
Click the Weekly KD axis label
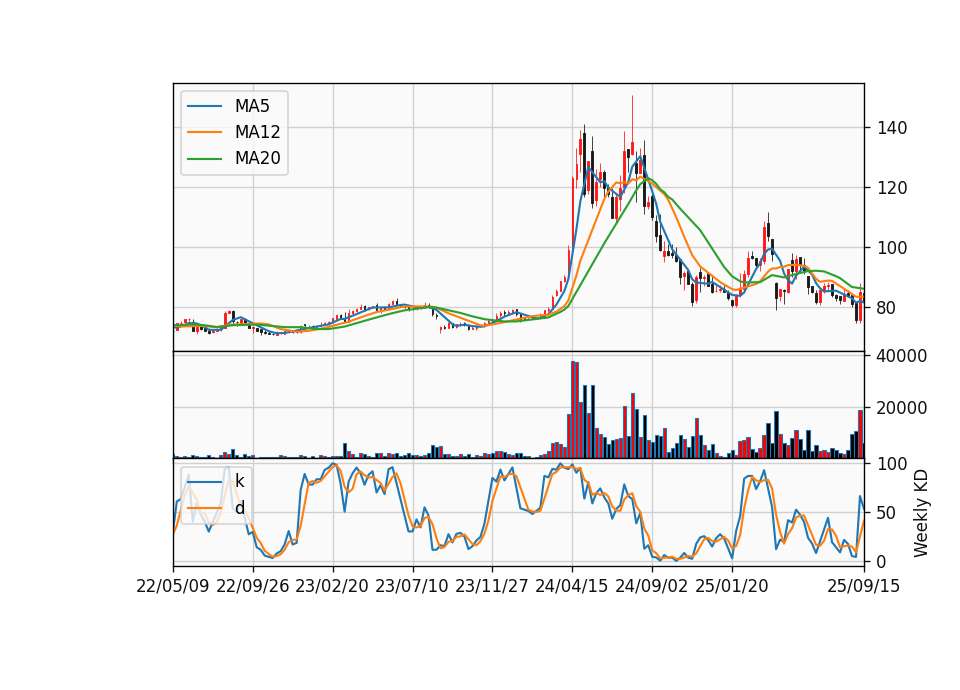coord(921,513)
